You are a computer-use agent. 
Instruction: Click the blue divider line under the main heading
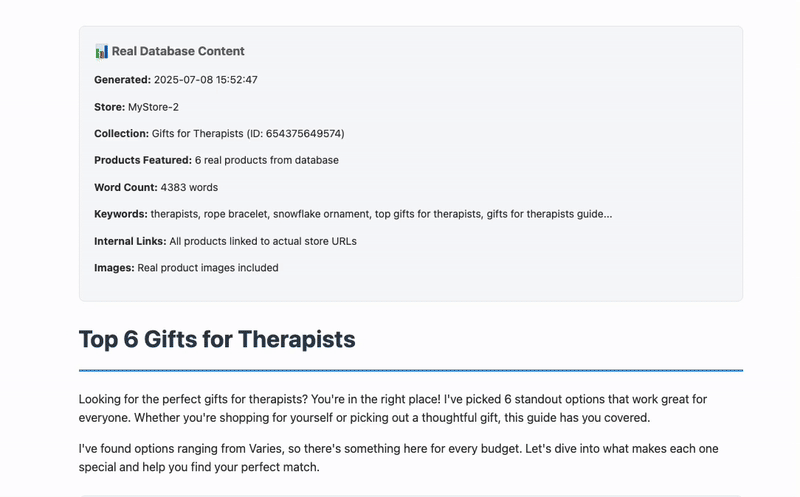click(410, 370)
